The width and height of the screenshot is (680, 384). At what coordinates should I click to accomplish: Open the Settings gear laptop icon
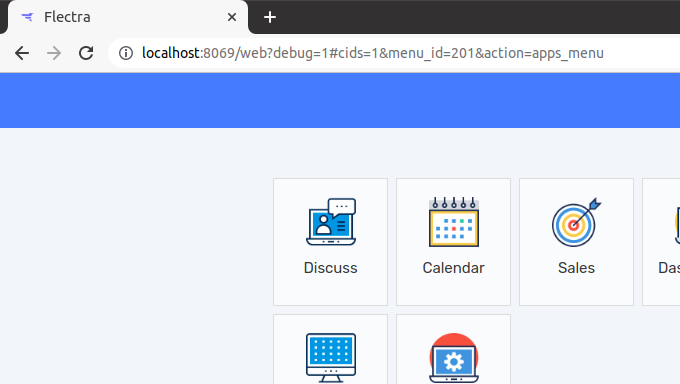454,358
